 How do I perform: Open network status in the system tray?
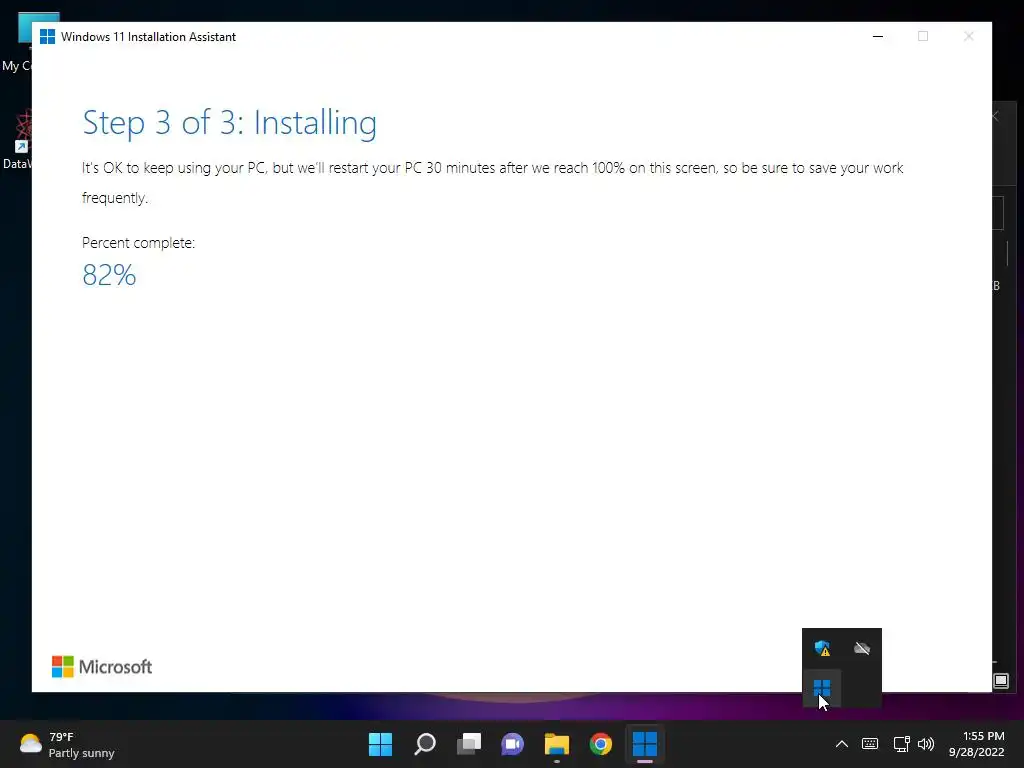coord(902,744)
